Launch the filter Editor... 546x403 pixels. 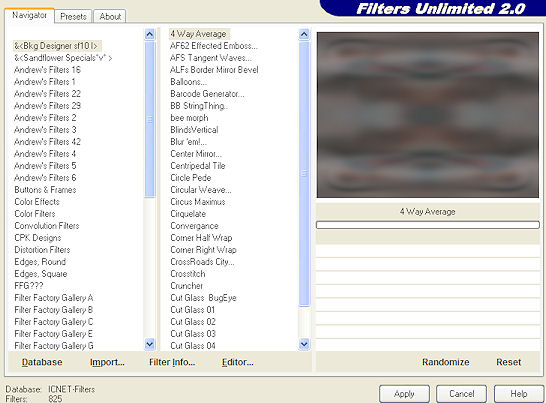[x=237, y=362]
